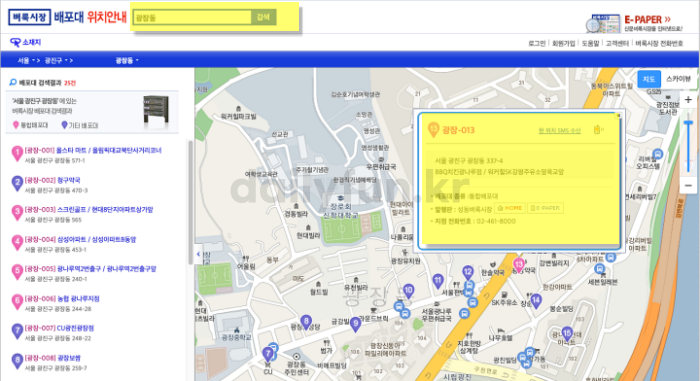
Task: Open the 광진구 district dropdown
Action: [56, 60]
